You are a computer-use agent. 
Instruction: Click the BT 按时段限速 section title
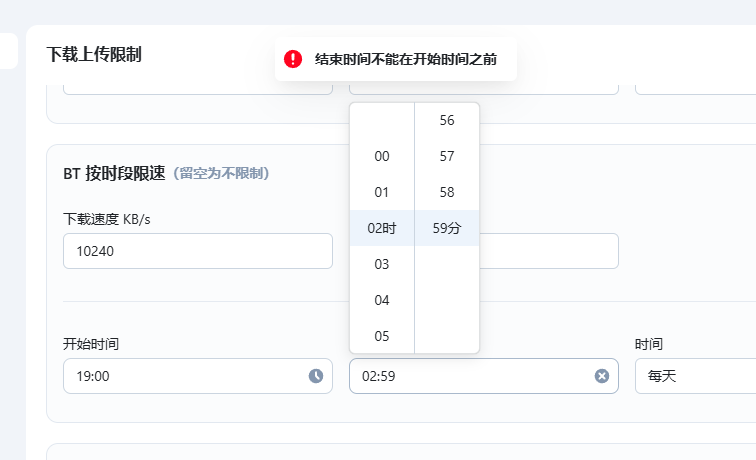[114, 173]
